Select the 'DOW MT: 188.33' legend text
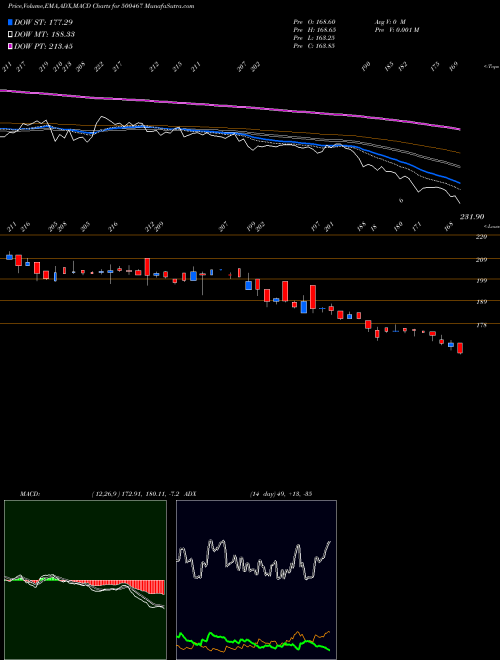Screen dimensions: 500x660 pyautogui.click(x=44, y=34)
